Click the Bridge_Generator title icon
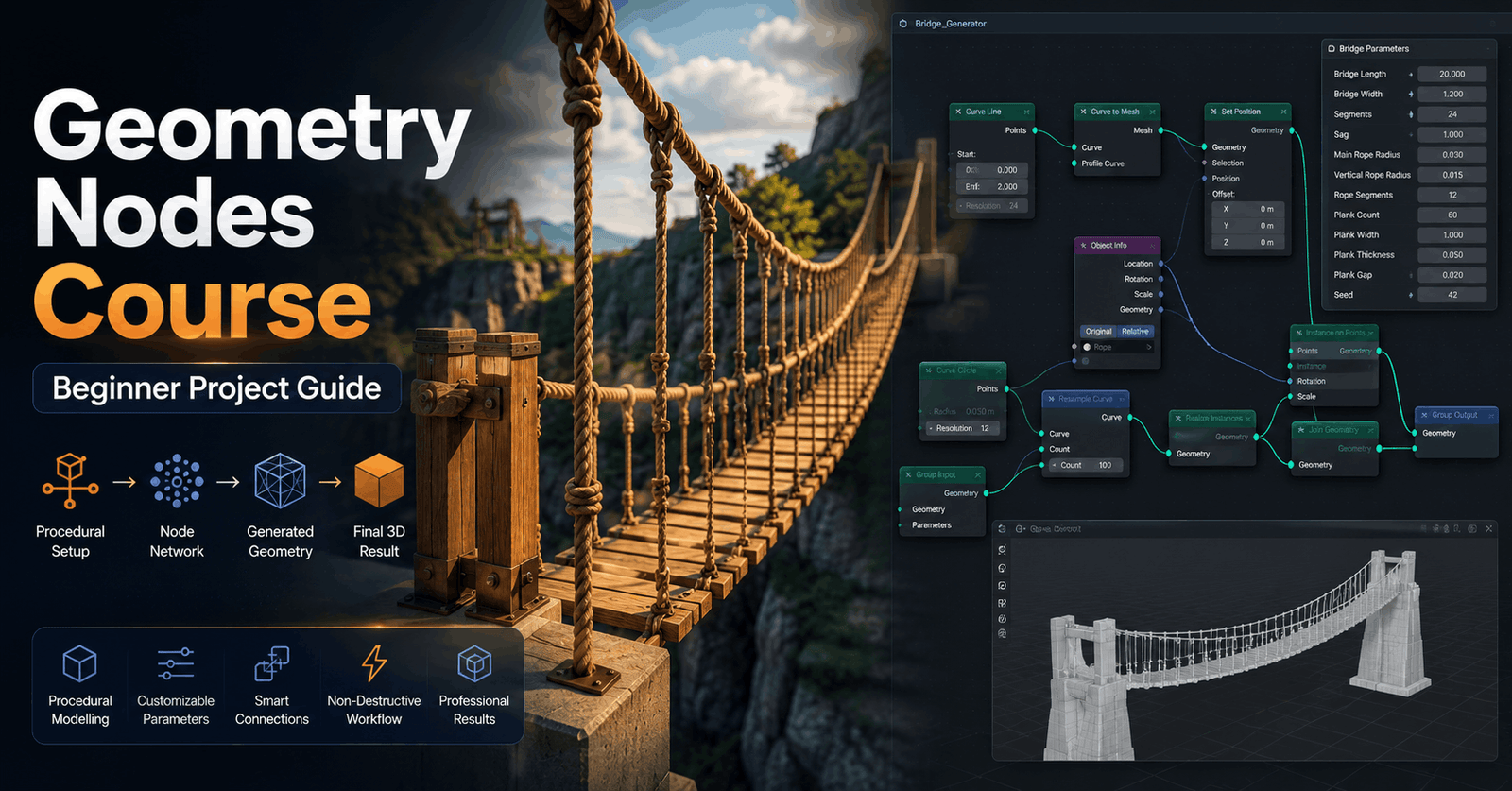1512x791 pixels. coord(903,24)
